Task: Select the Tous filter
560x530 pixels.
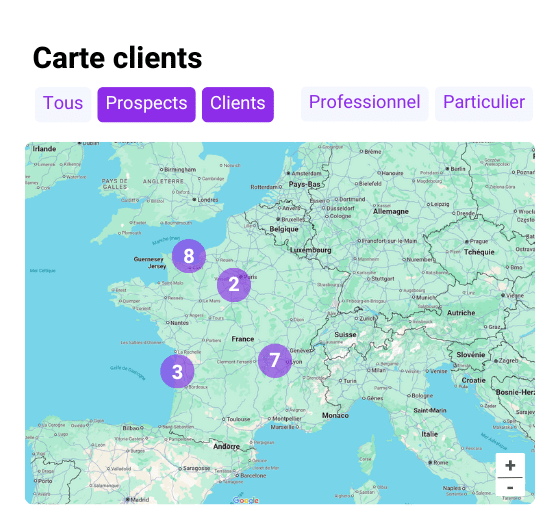Action: click(x=63, y=104)
